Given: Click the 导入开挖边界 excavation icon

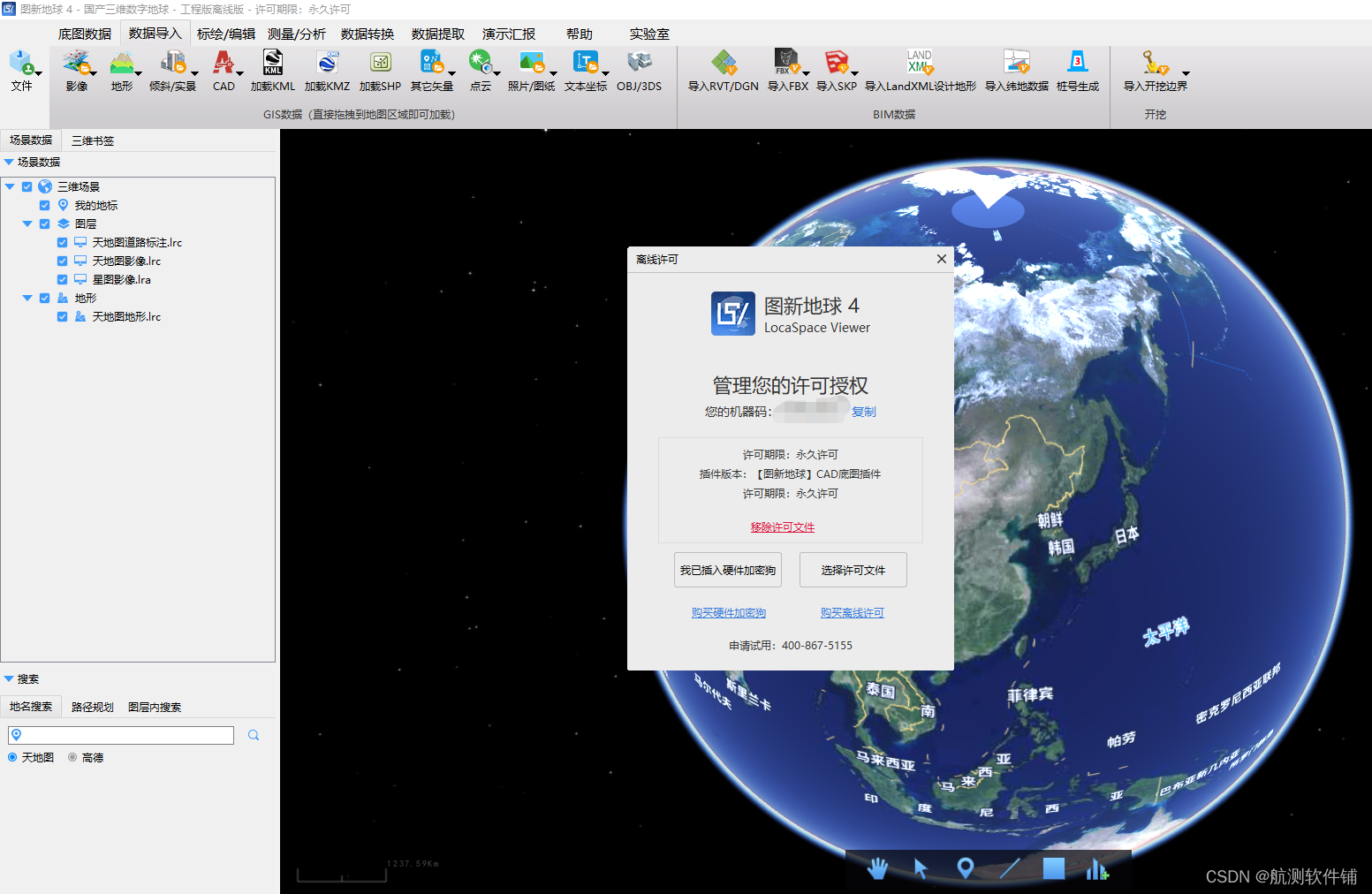Looking at the screenshot, I should coord(1155,63).
